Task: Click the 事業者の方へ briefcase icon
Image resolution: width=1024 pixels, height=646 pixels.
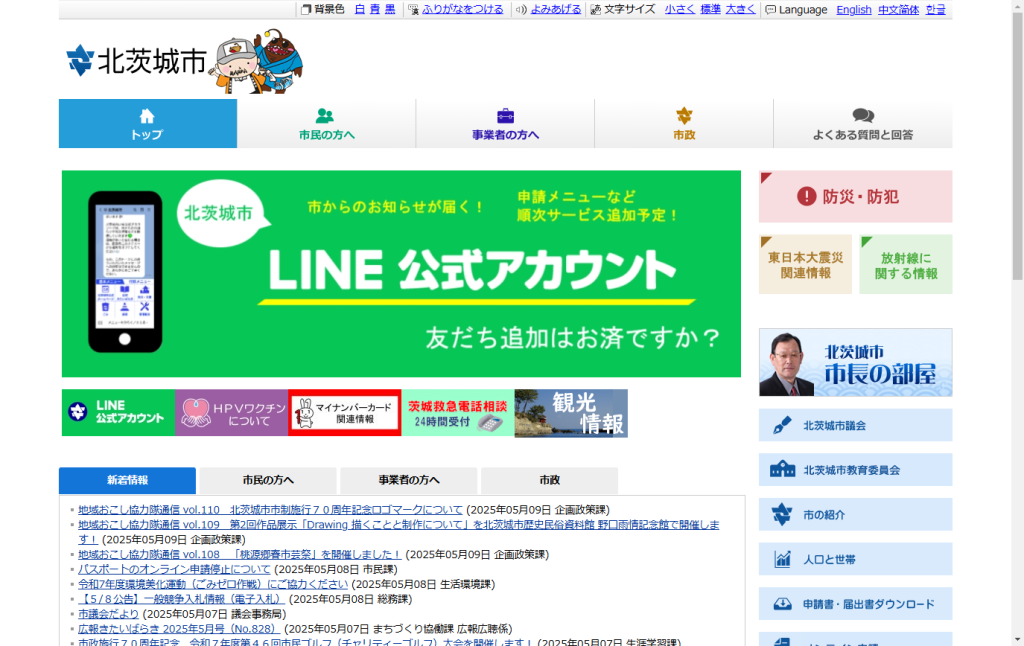Action: click(505, 115)
